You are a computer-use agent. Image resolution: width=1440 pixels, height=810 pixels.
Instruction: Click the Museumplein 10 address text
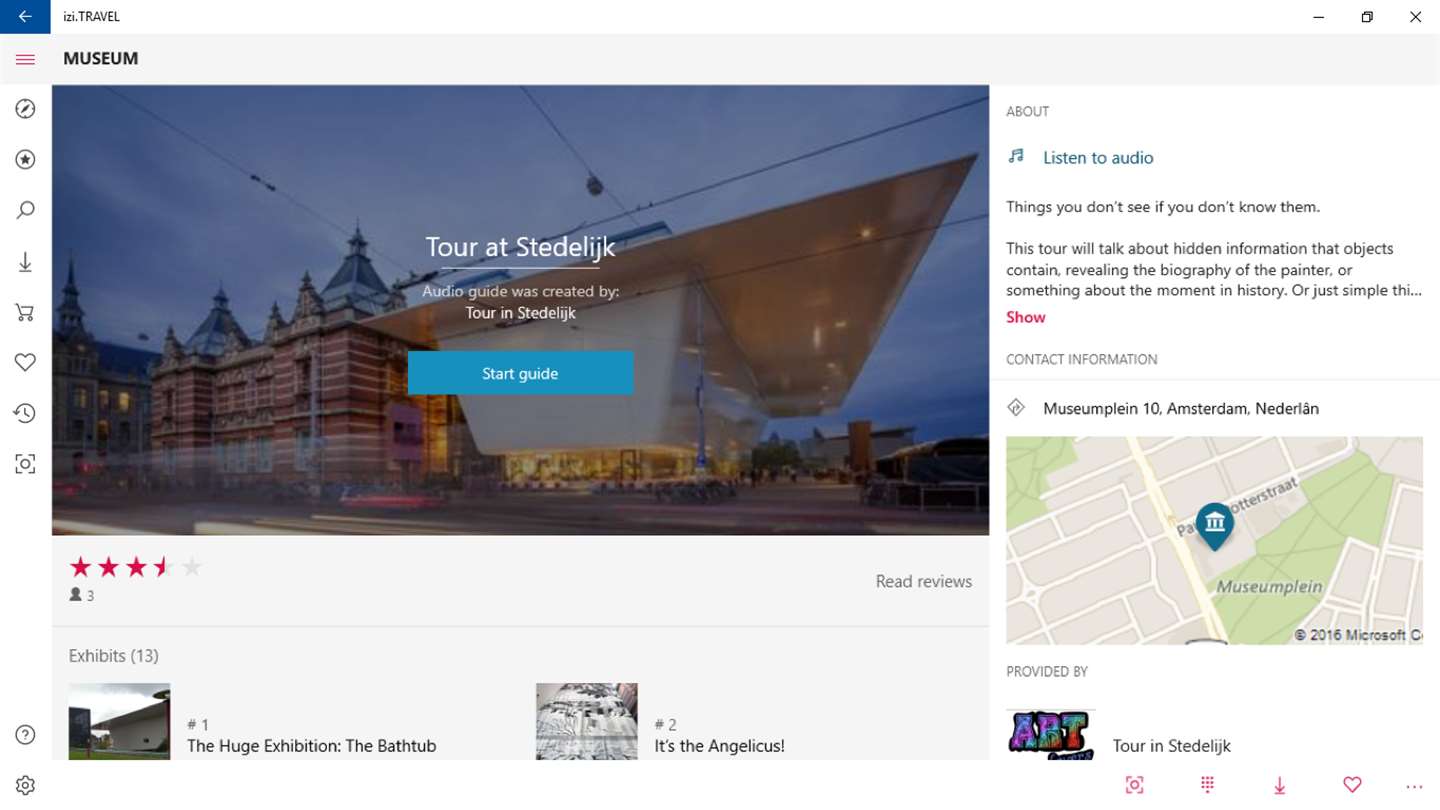(1181, 408)
